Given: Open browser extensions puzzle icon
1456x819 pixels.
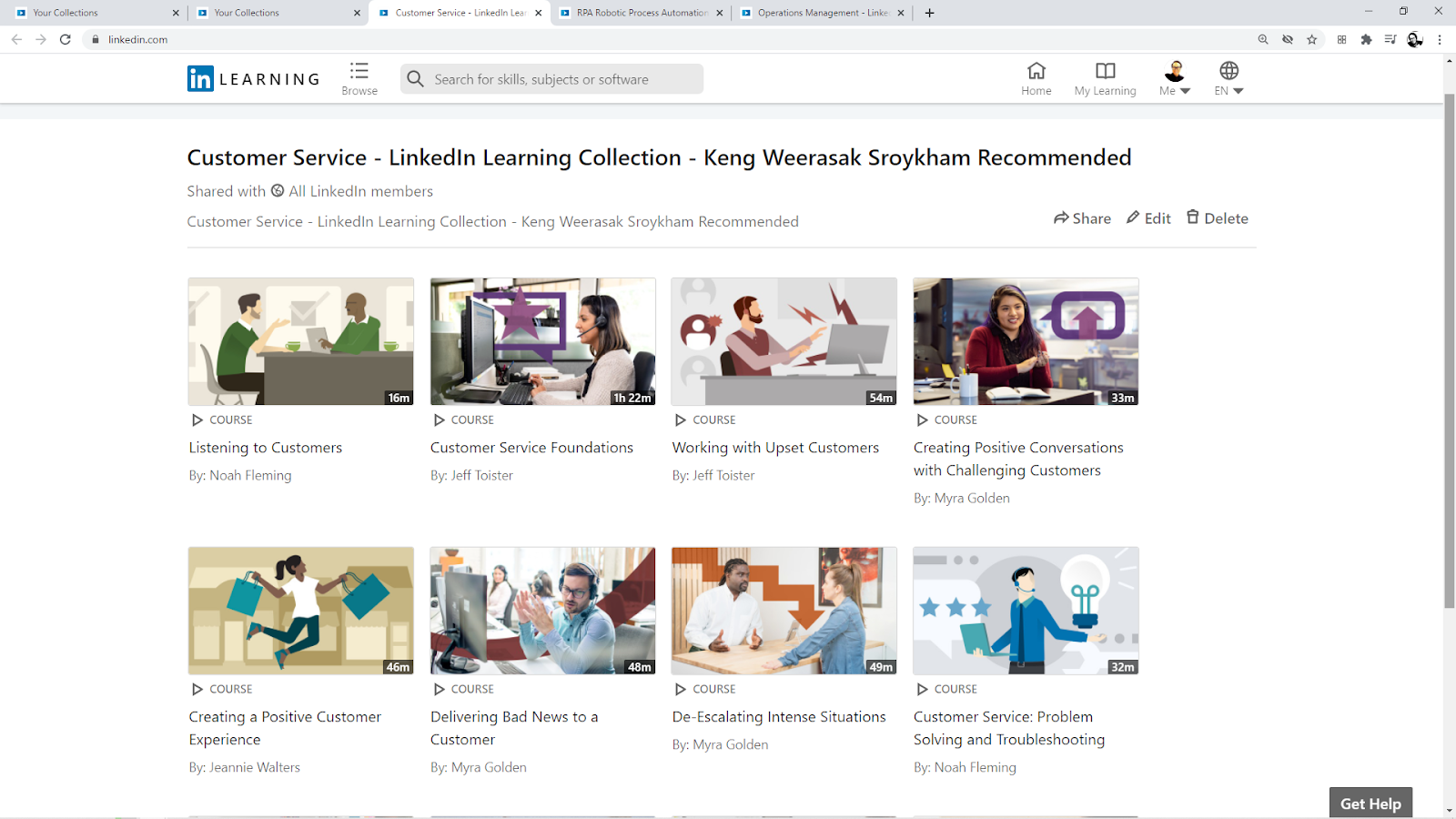Looking at the screenshot, I should click(x=1366, y=39).
